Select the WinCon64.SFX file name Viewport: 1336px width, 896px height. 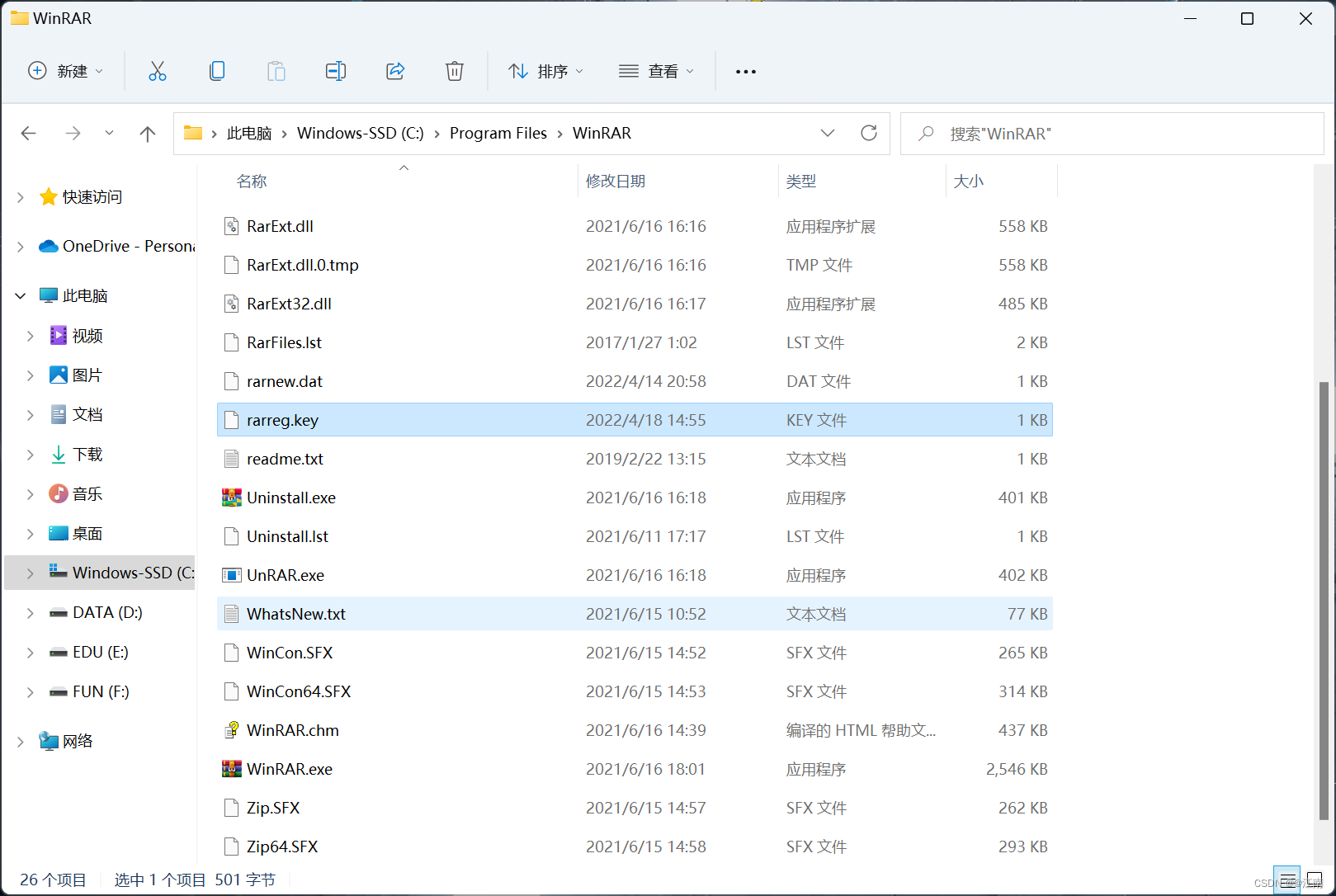299,691
